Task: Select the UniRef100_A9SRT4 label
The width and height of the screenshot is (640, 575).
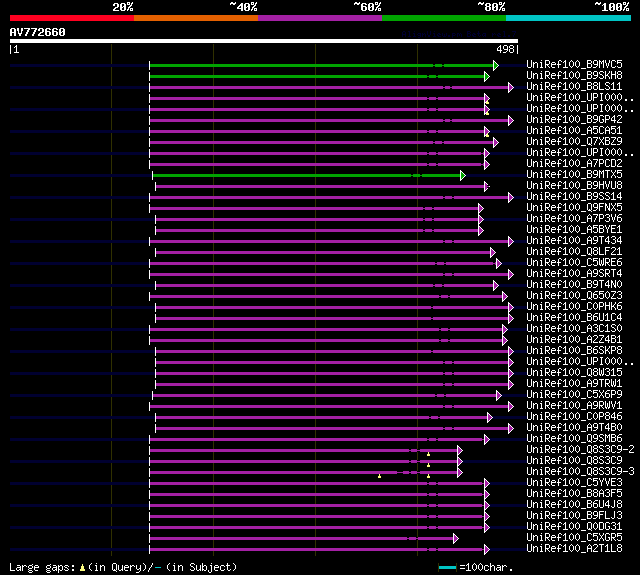Action: [574, 274]
